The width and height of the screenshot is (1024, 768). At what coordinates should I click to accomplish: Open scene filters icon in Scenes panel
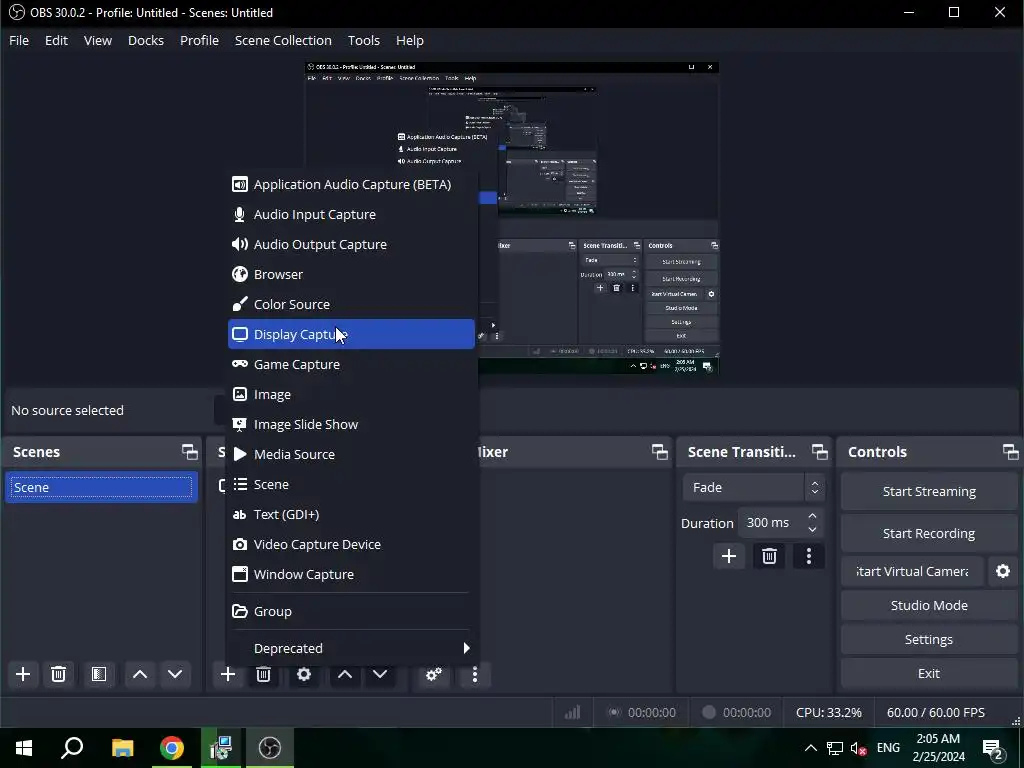99,674
